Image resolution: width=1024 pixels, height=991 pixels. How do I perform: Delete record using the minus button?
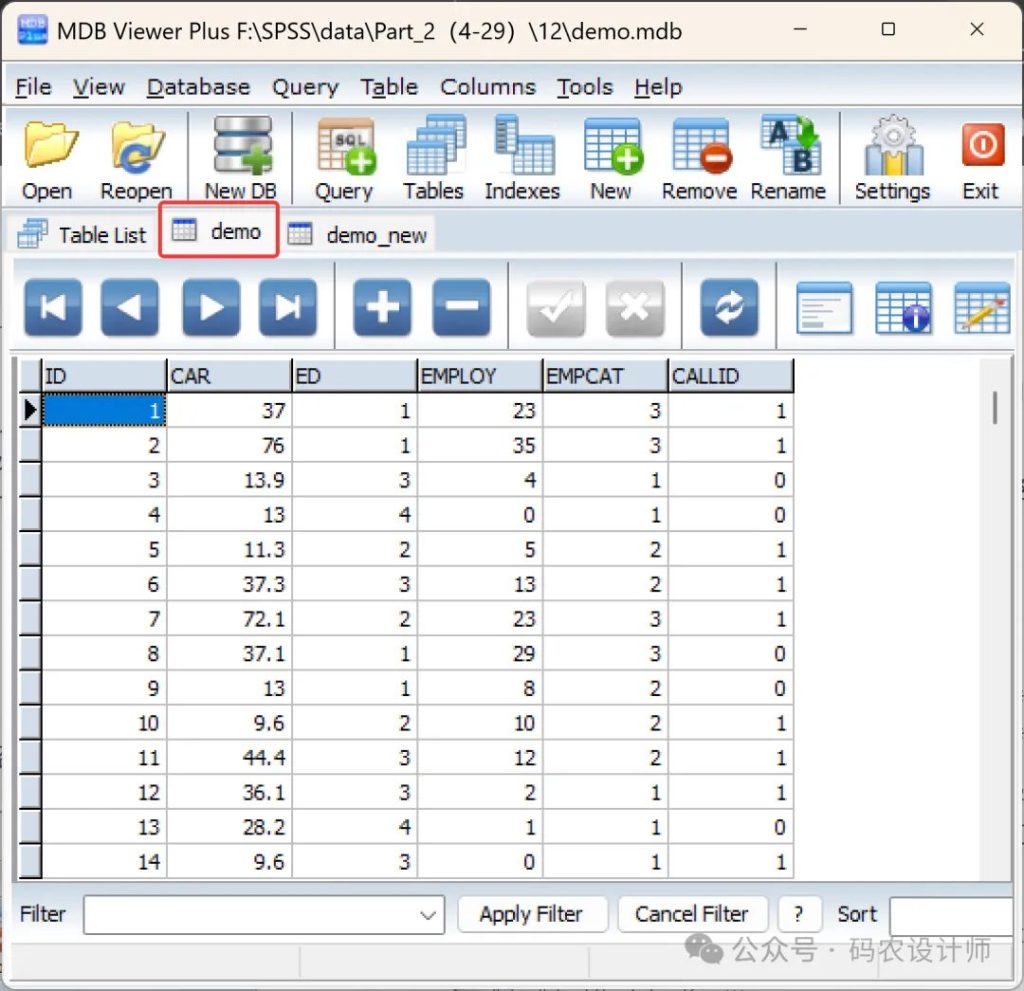(x=461, y=307)
